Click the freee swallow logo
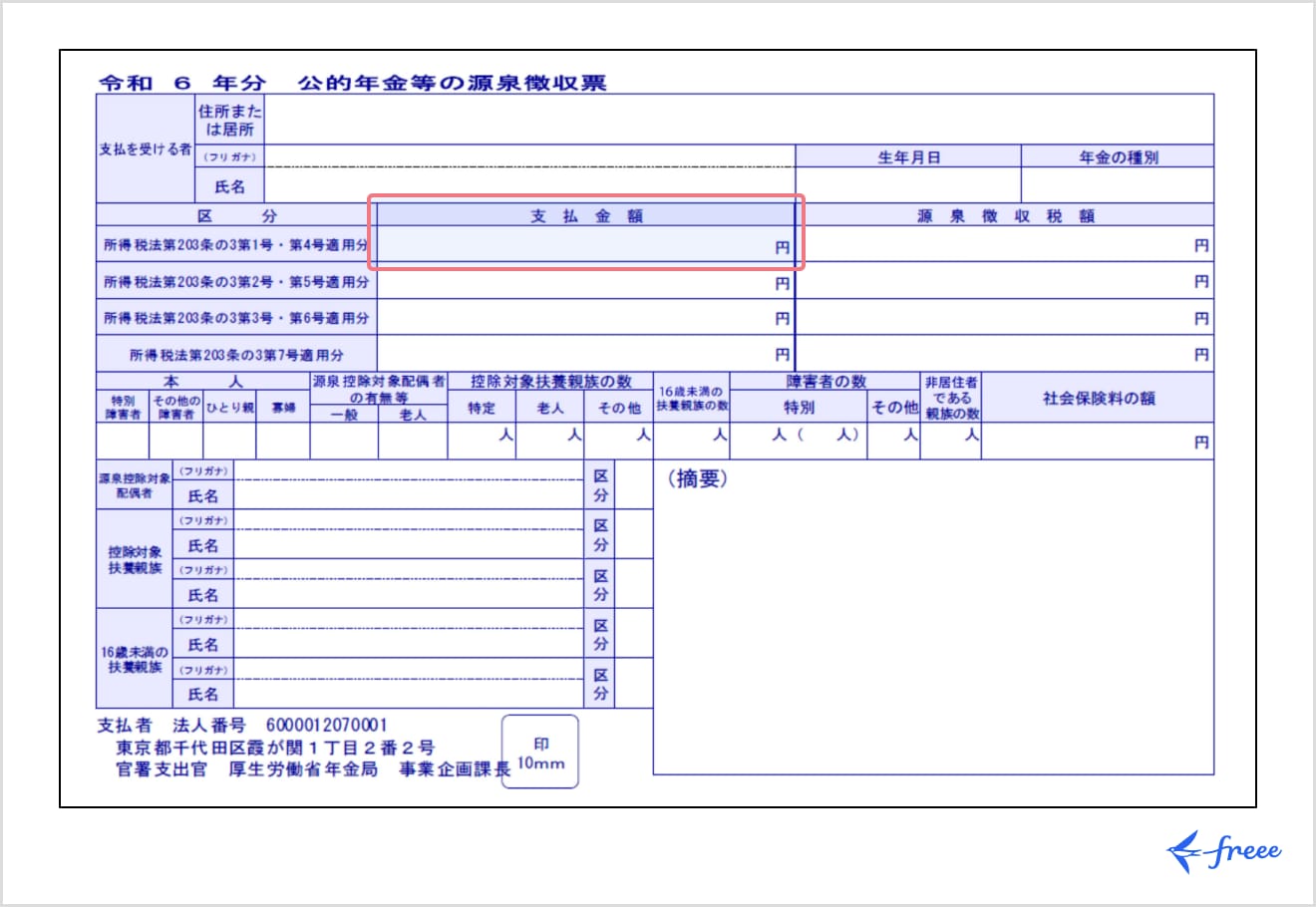 1223,851
